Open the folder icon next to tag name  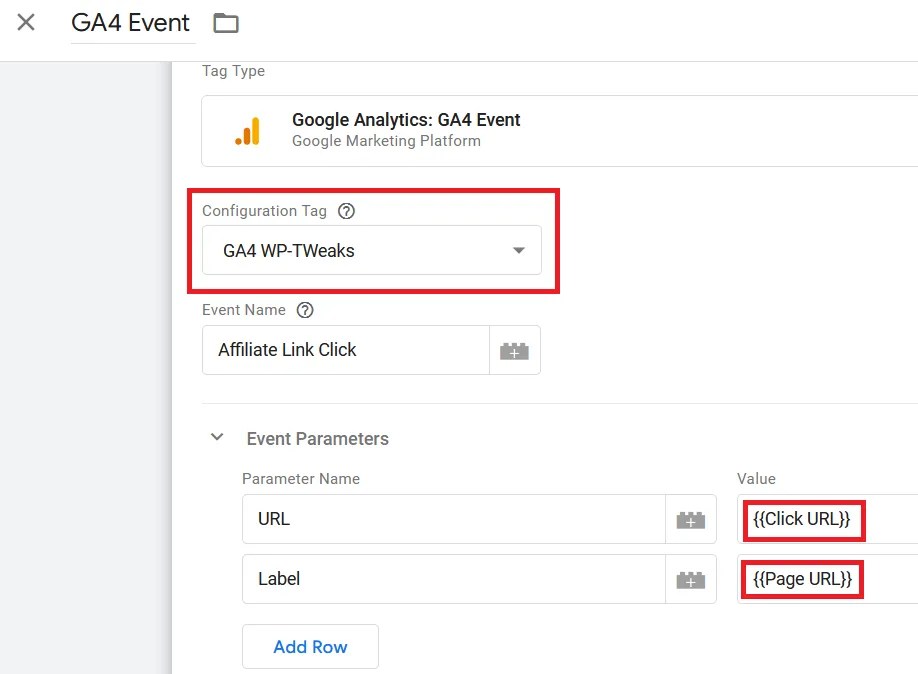click(225, 22)
